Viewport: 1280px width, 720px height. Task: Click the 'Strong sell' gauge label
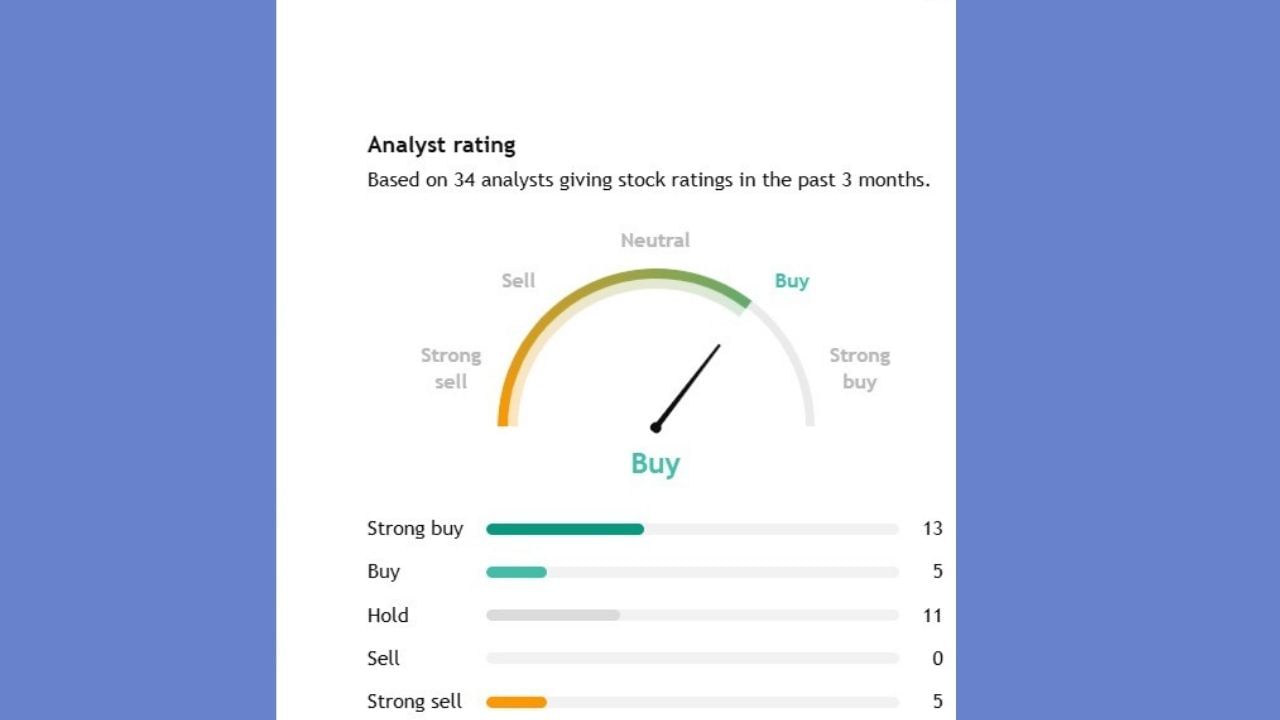[451, 368]
